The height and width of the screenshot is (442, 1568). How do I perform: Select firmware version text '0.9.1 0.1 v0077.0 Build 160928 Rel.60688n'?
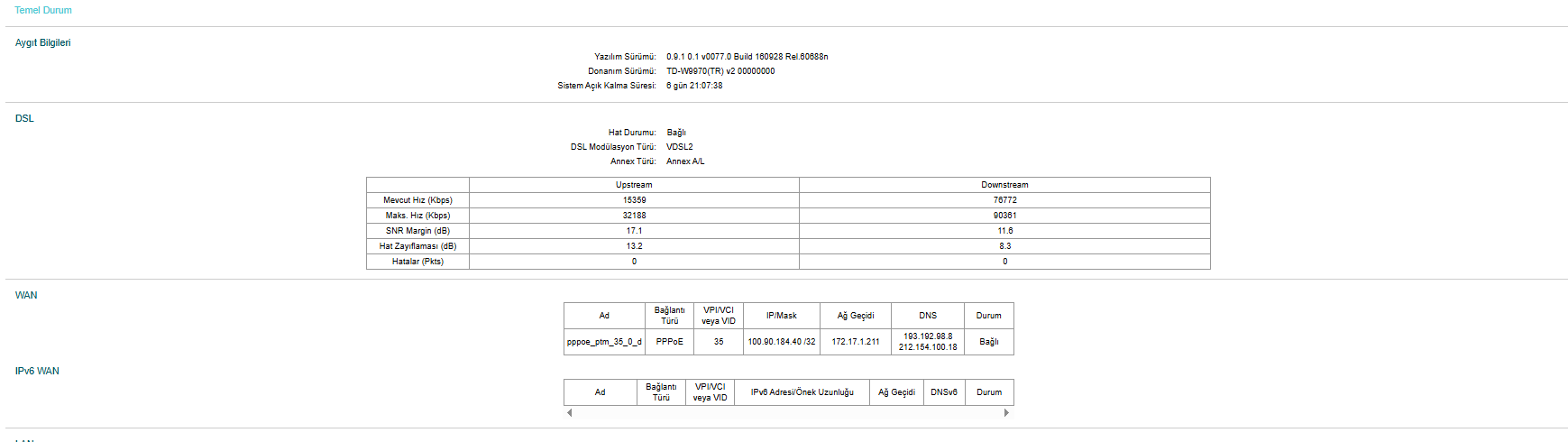747,57
